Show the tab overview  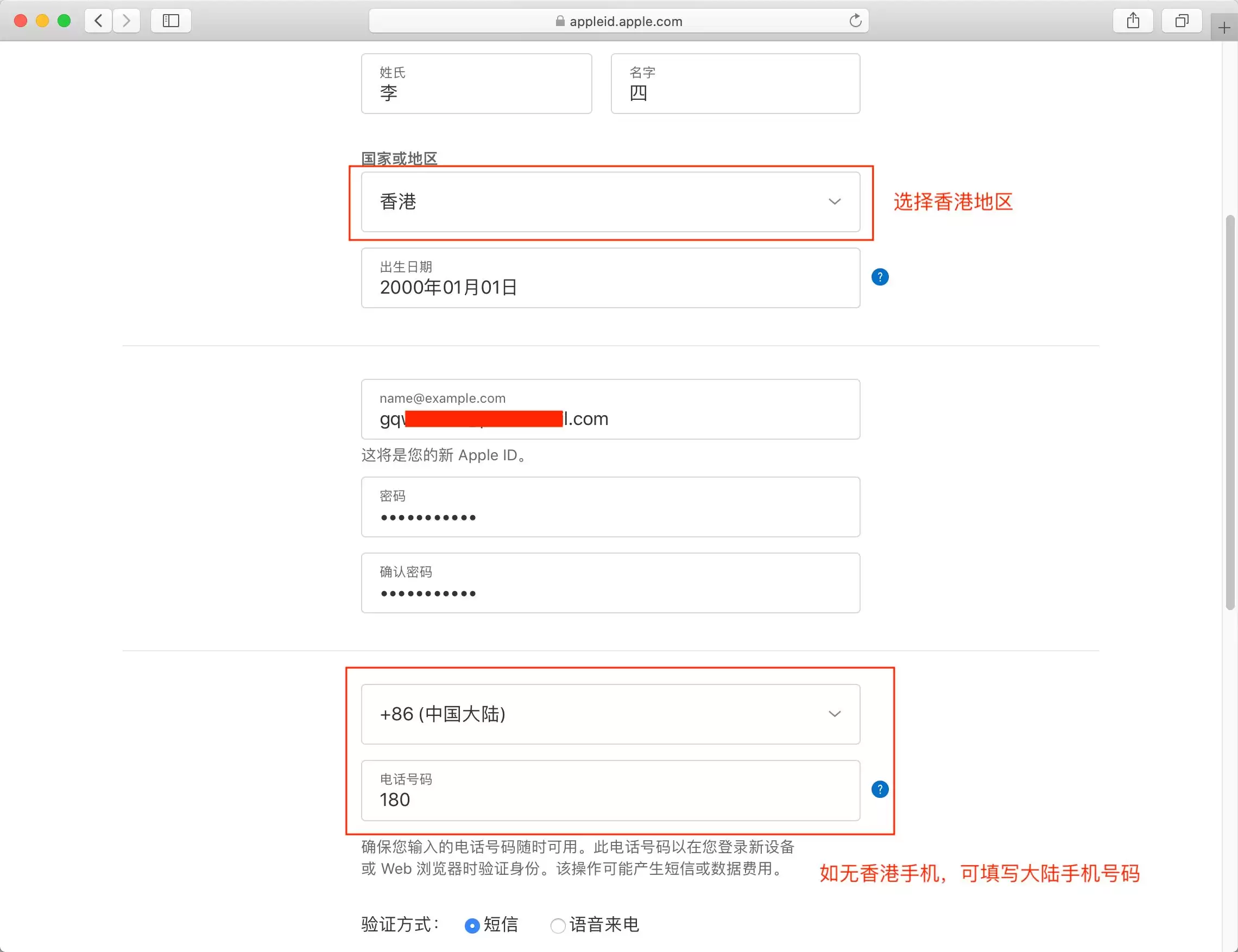[x=1182, y=21]
